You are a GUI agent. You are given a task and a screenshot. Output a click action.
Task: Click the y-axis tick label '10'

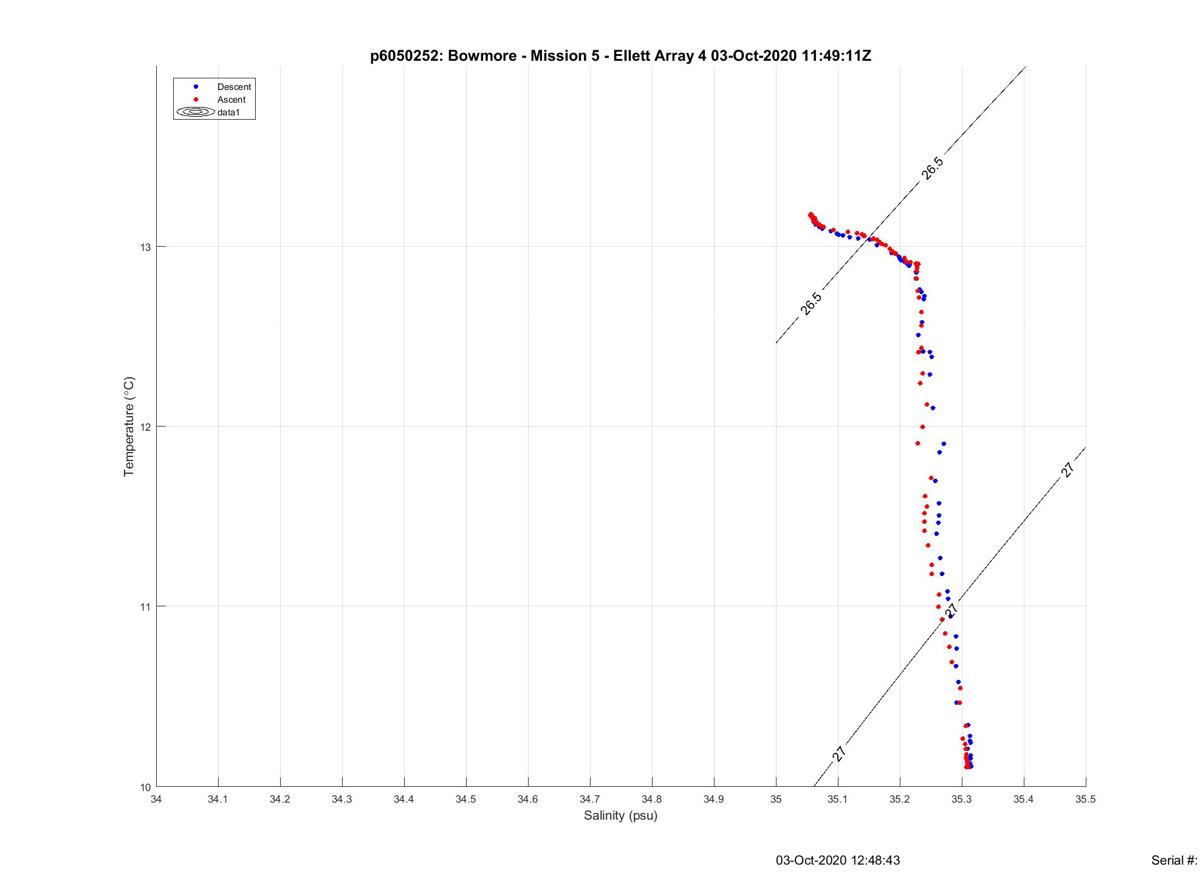[145, 787]
